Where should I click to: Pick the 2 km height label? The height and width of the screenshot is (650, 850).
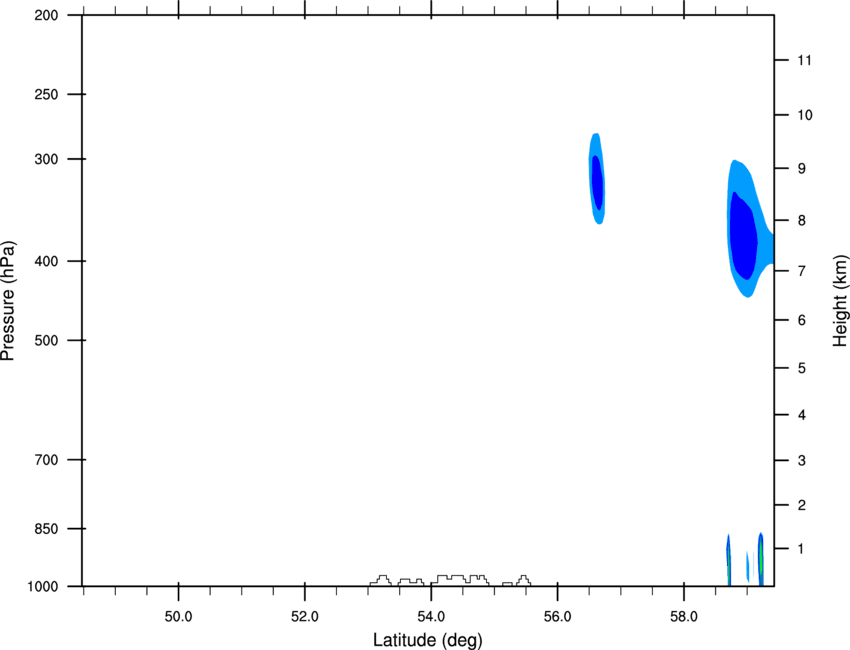tap(802, 505)
